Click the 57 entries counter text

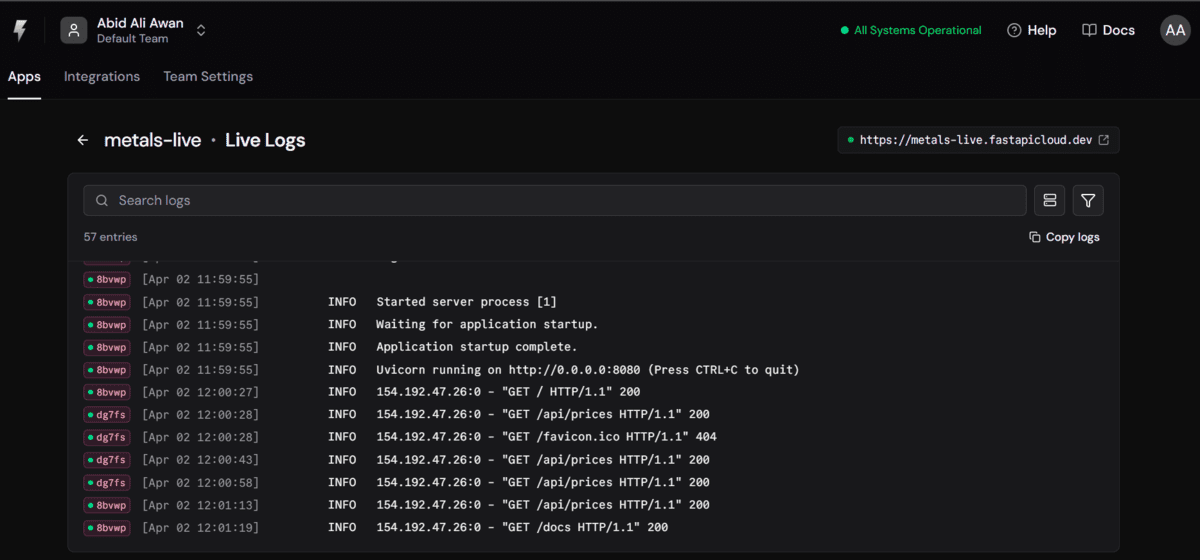111,237
